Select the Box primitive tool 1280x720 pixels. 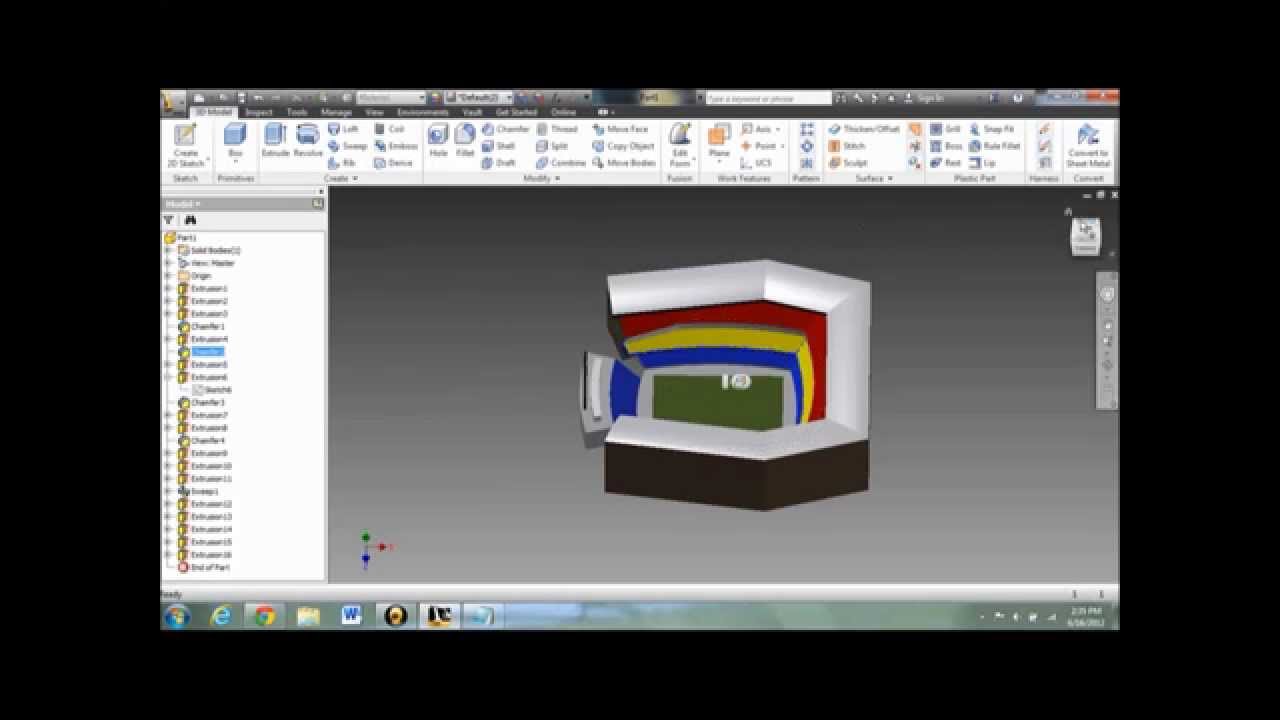coord(235,141)
